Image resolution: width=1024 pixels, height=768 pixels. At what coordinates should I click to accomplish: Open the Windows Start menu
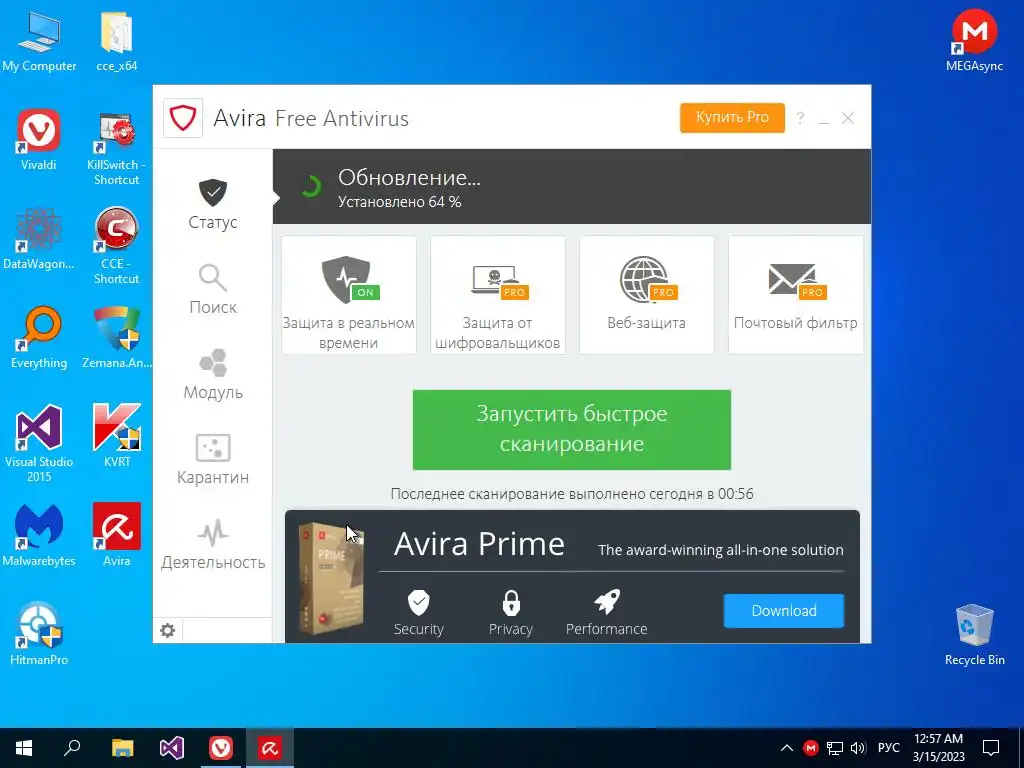click(24, 748)
